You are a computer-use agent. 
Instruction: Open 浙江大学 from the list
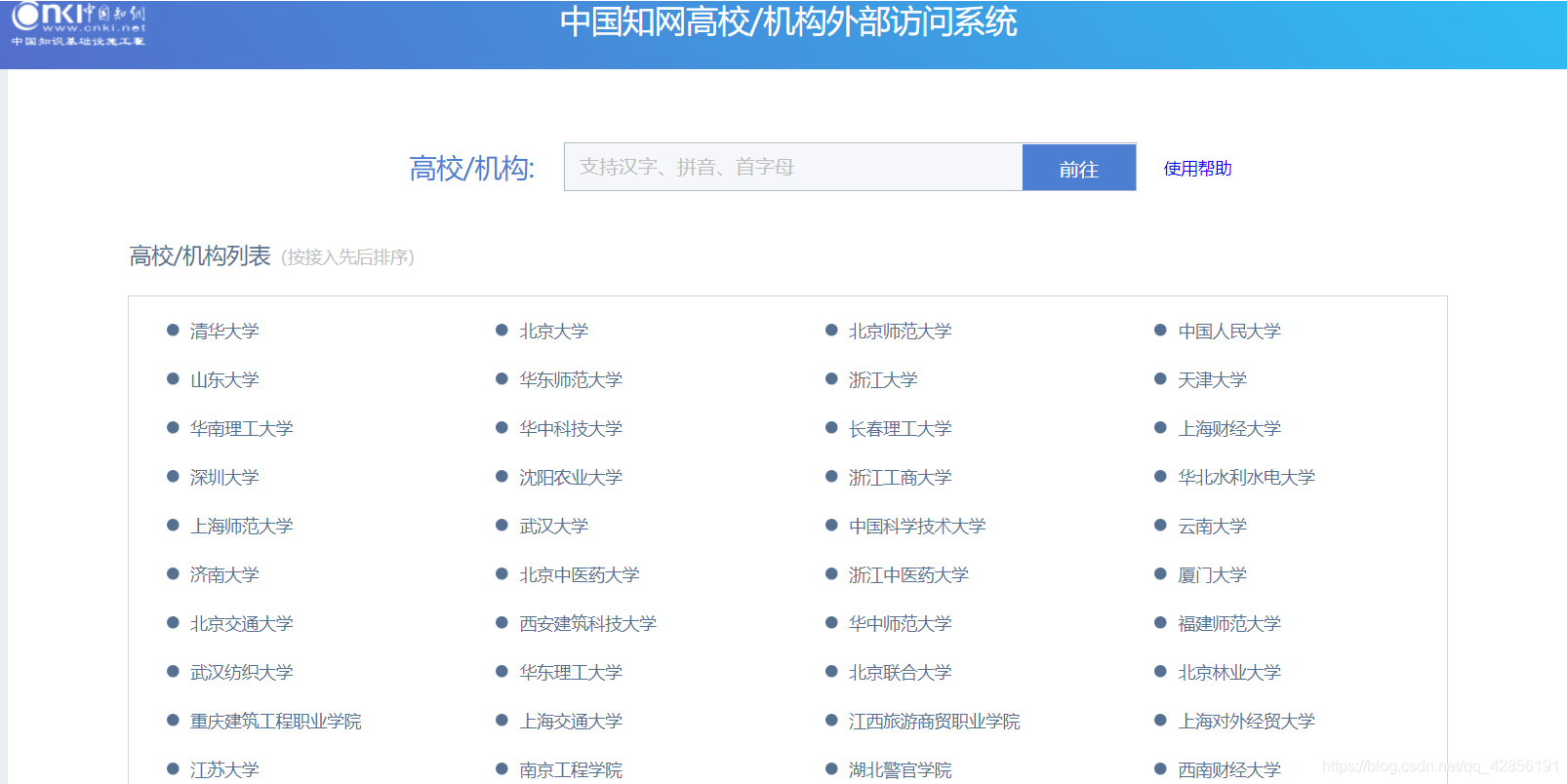883,380
